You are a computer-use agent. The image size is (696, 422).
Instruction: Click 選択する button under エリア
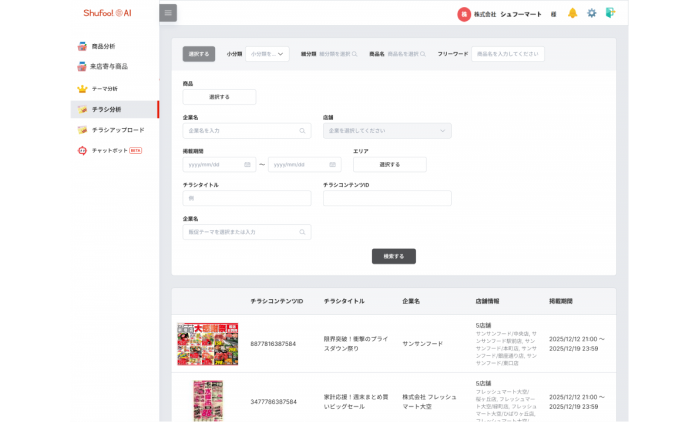[389, 164]
